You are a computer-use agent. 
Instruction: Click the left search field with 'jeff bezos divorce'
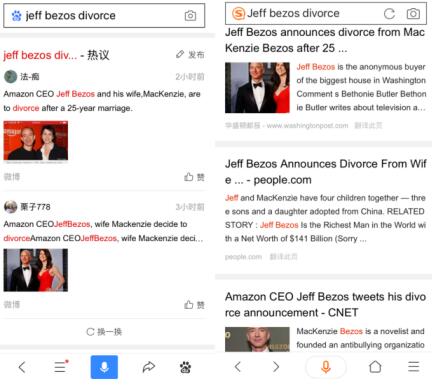pos(104,15)
